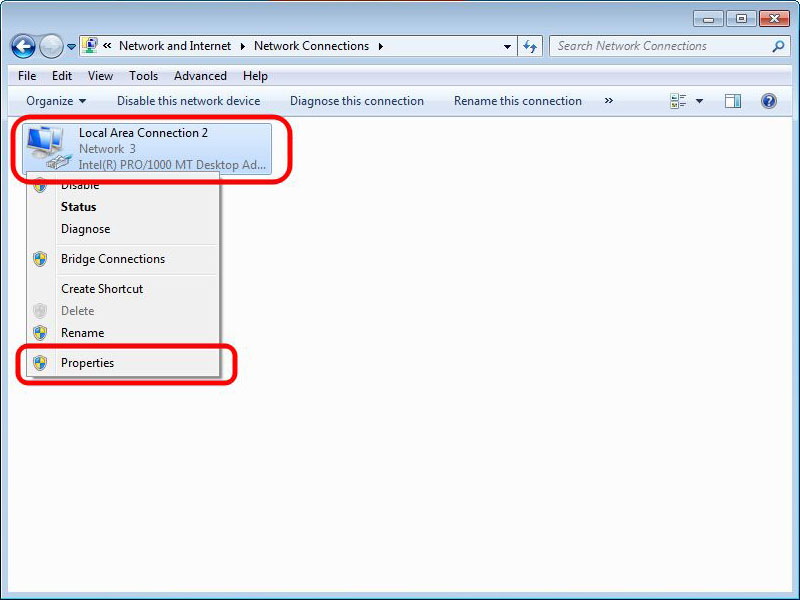Click the Back navigation arrow button
Screen dimensions: 800x600
click(x=23, y=46)
